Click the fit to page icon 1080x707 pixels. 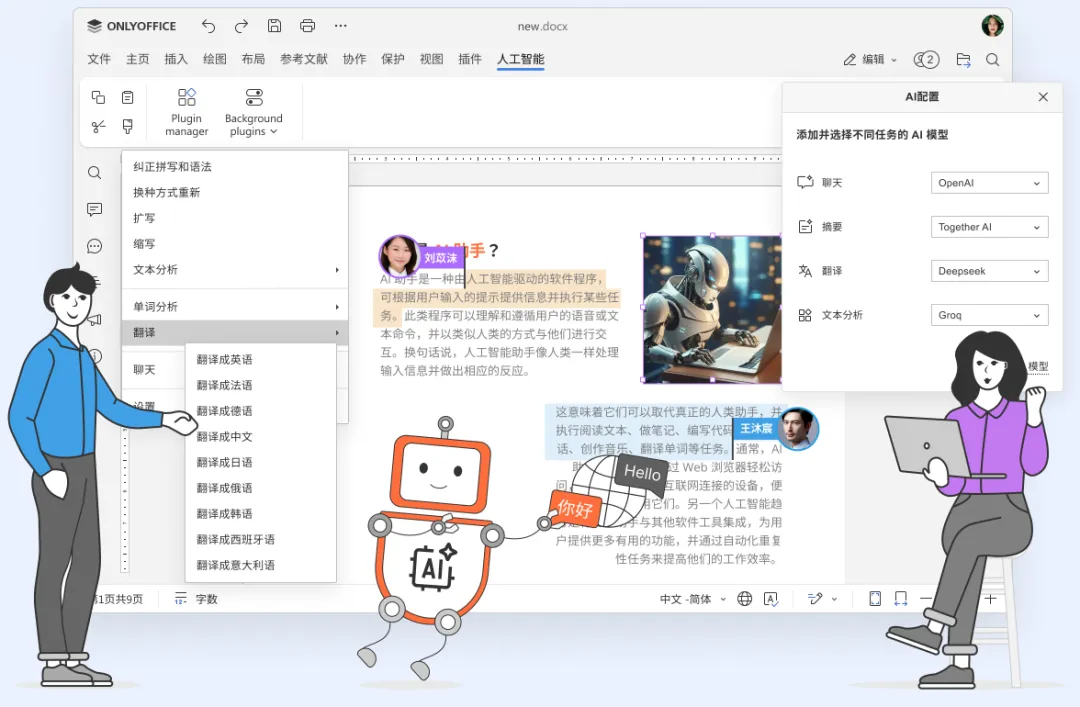pyautogui.click(x=875, y=599)
